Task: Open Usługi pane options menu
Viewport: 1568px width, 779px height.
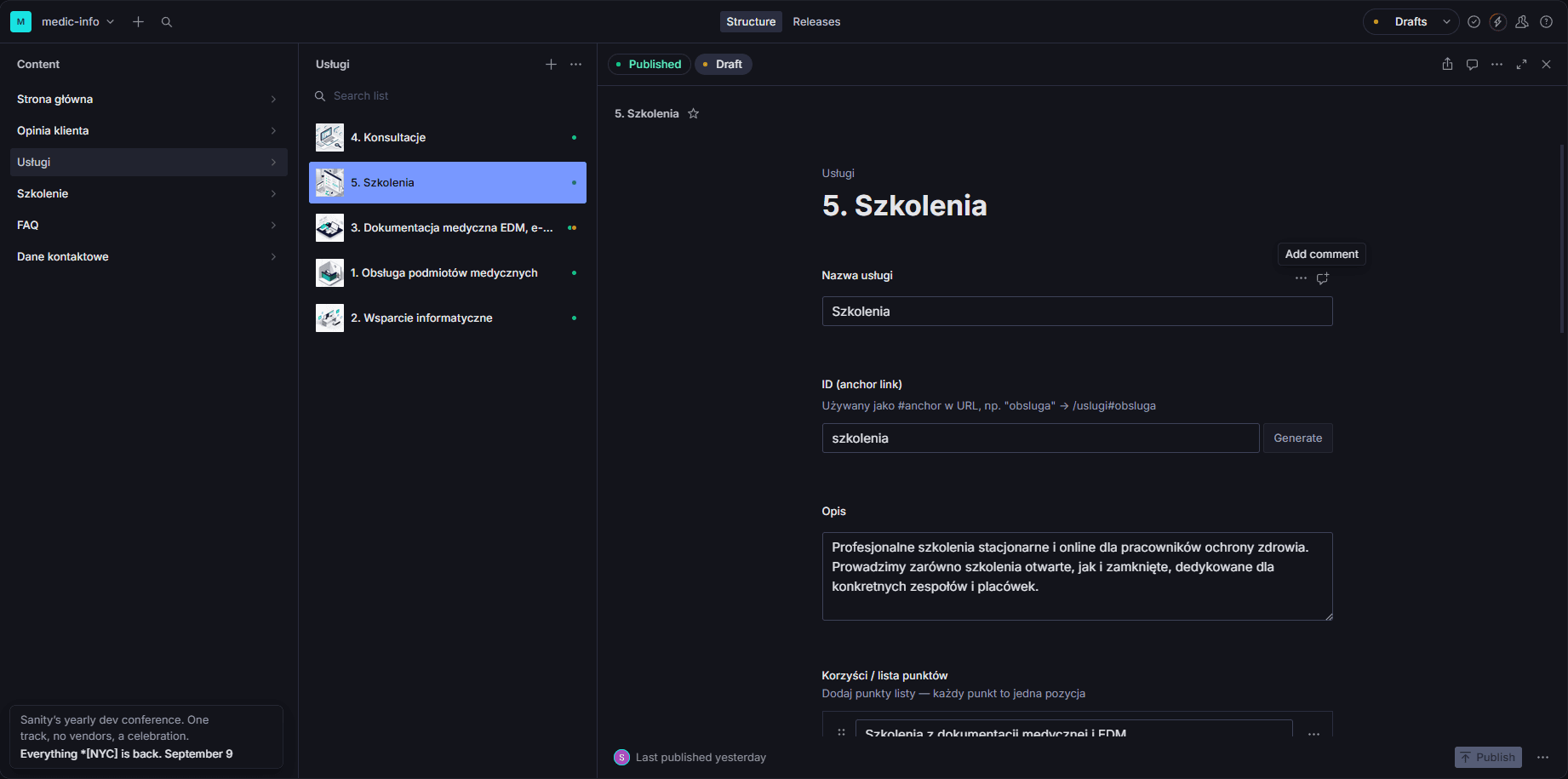Action: 576,64
